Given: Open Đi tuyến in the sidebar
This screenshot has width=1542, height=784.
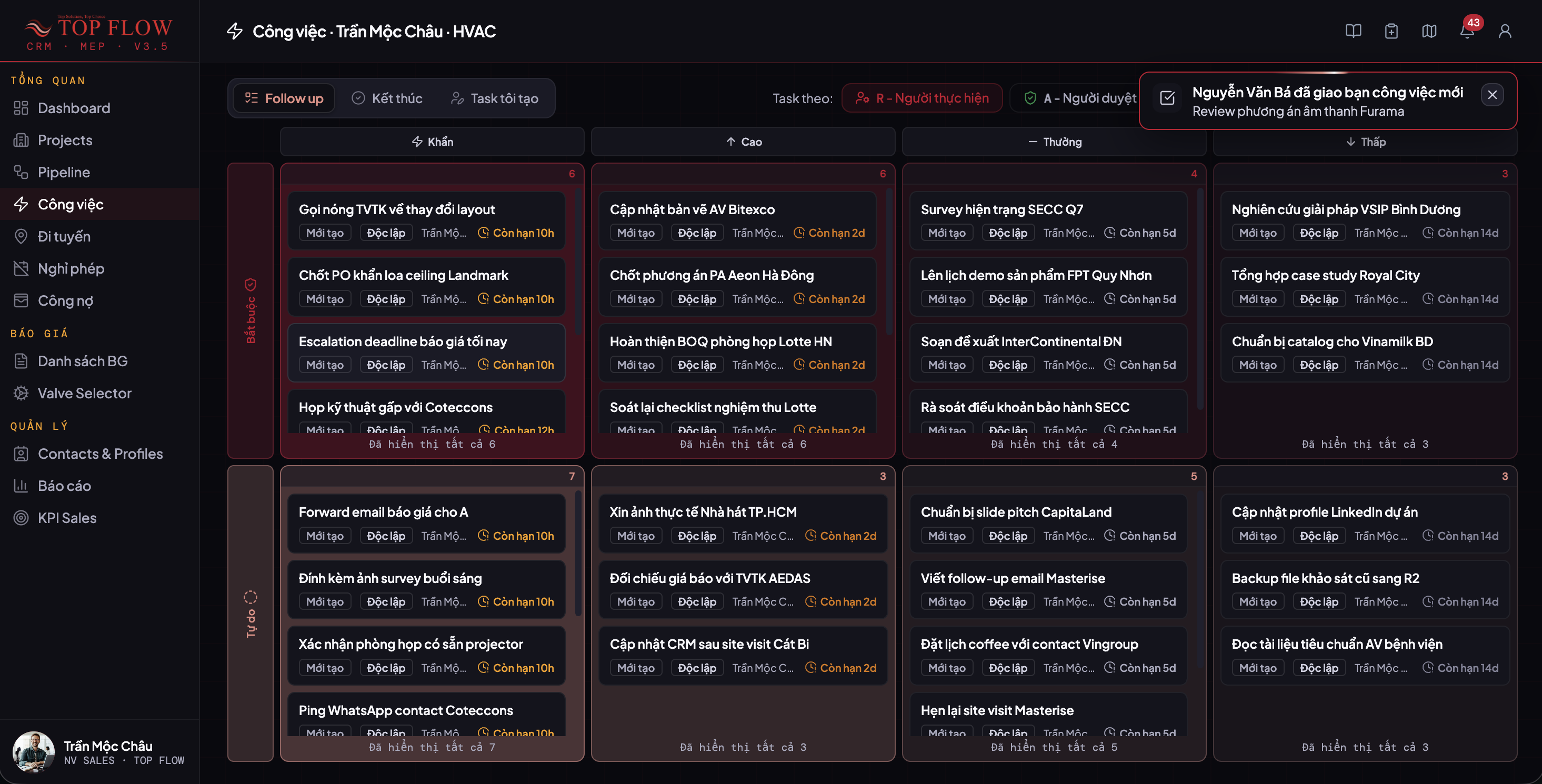Looking at the screenshot, I should tap(99, 236).
